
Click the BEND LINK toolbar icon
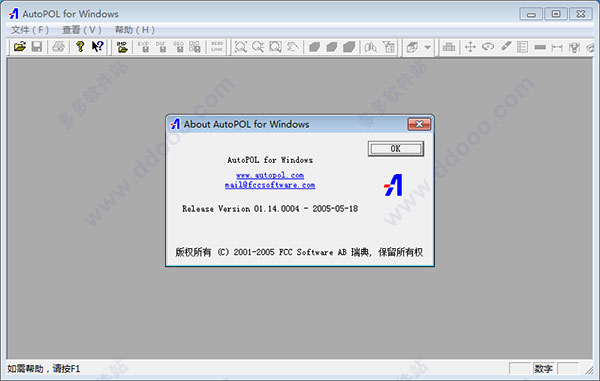point(217,47)
